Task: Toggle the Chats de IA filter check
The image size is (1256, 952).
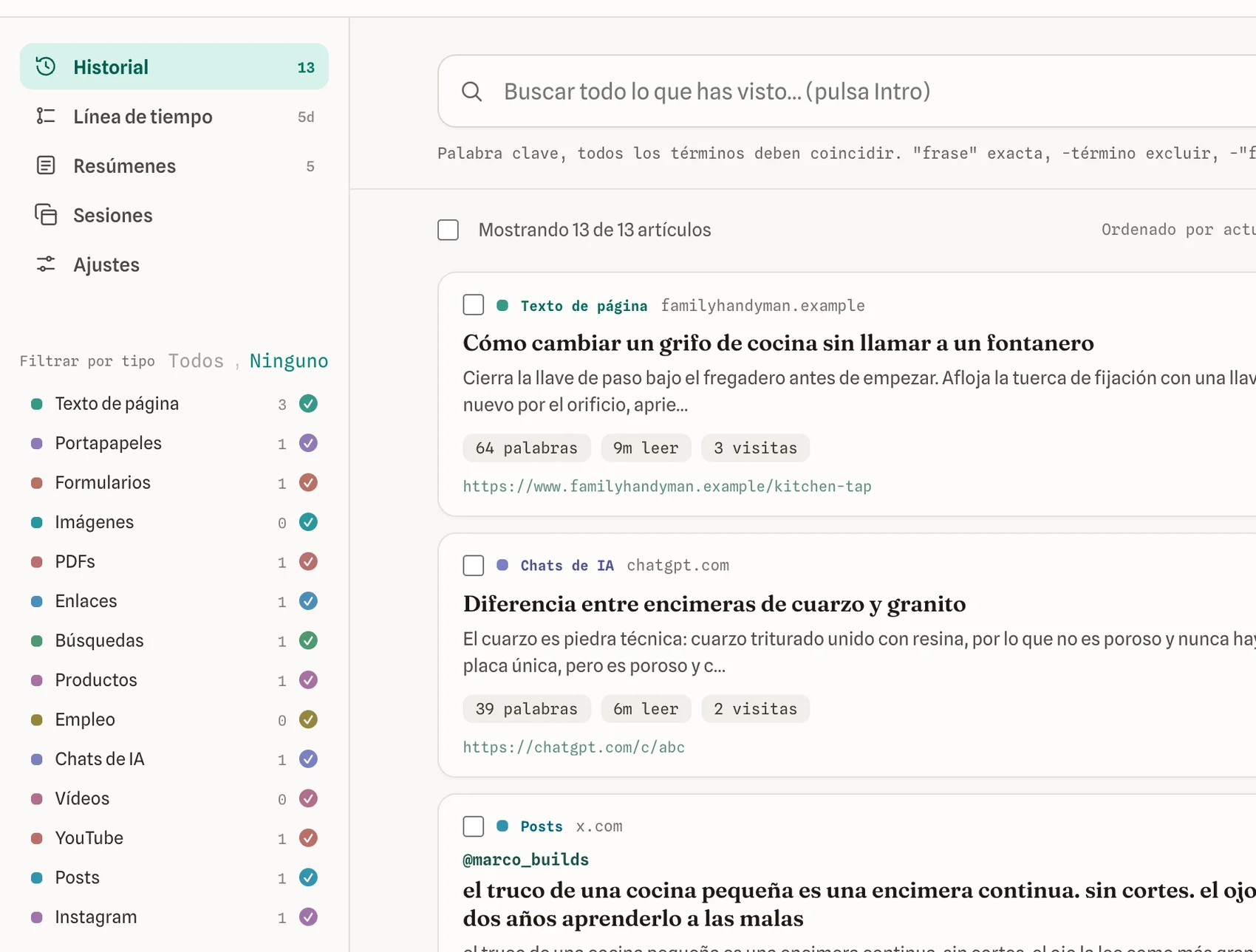Action: pyautogui.click(x=308, y=758)
